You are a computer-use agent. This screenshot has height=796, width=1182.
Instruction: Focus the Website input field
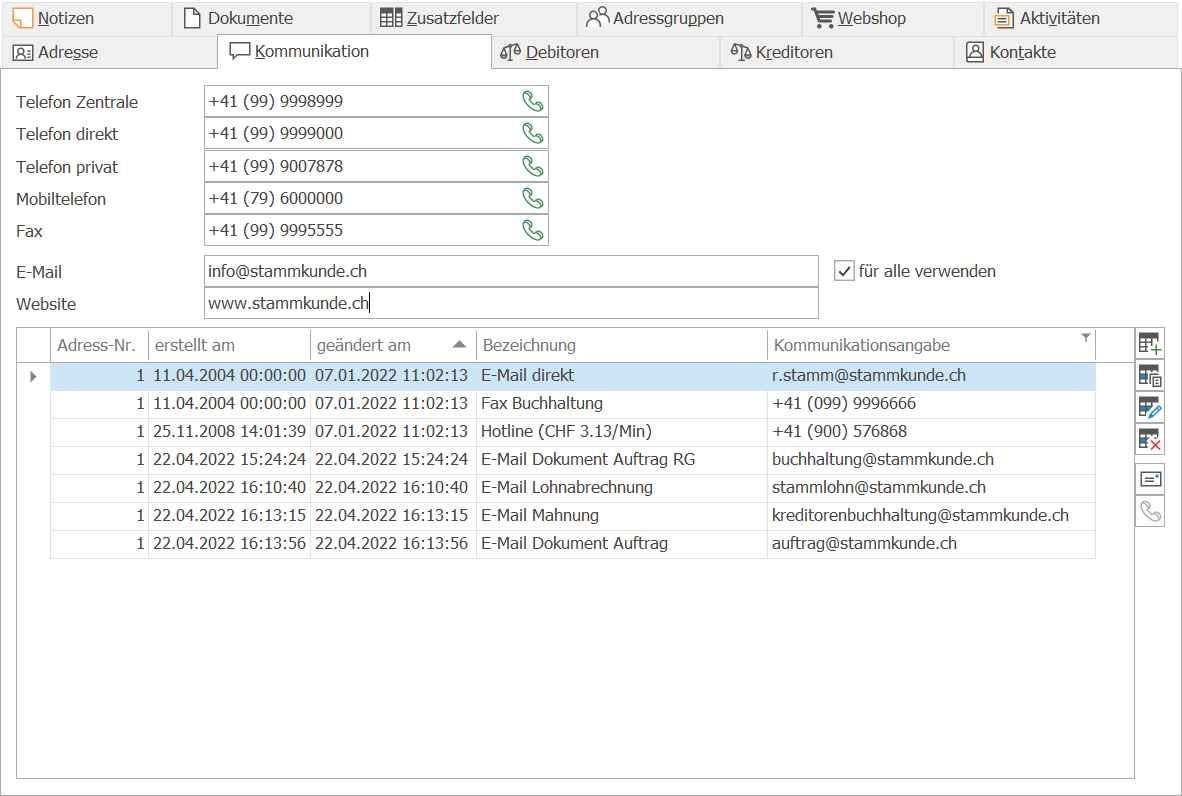coord(511,303)
